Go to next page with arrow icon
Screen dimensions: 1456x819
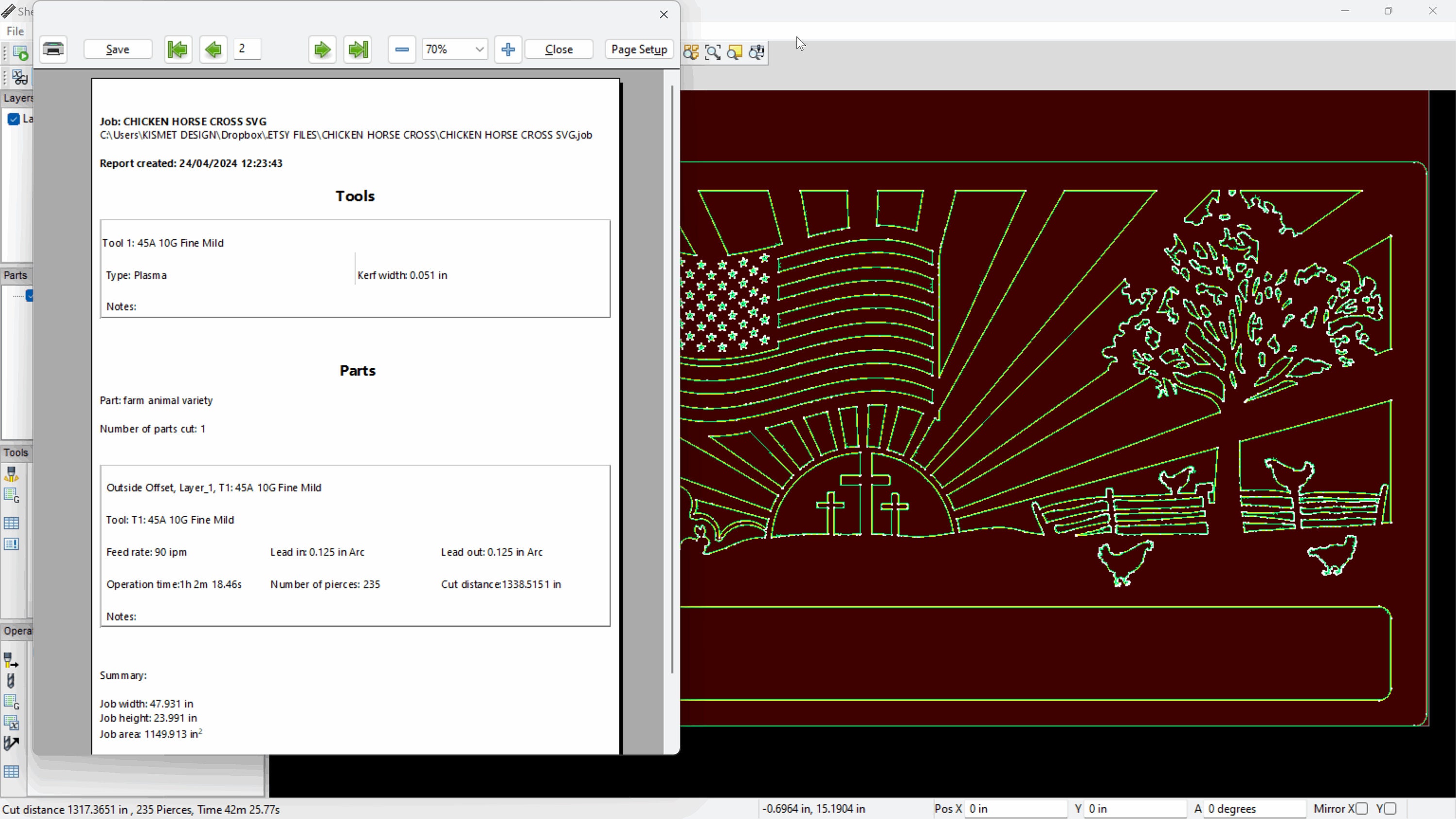(x=322, y=50)
